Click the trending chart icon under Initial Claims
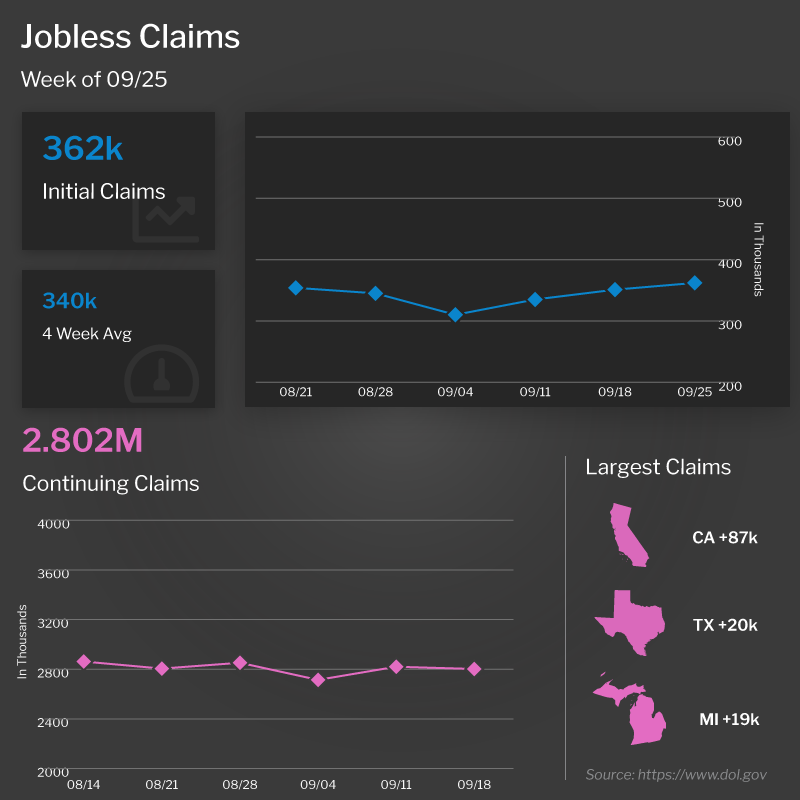Viewport: 800px width, 800px height. click(165, 219)
